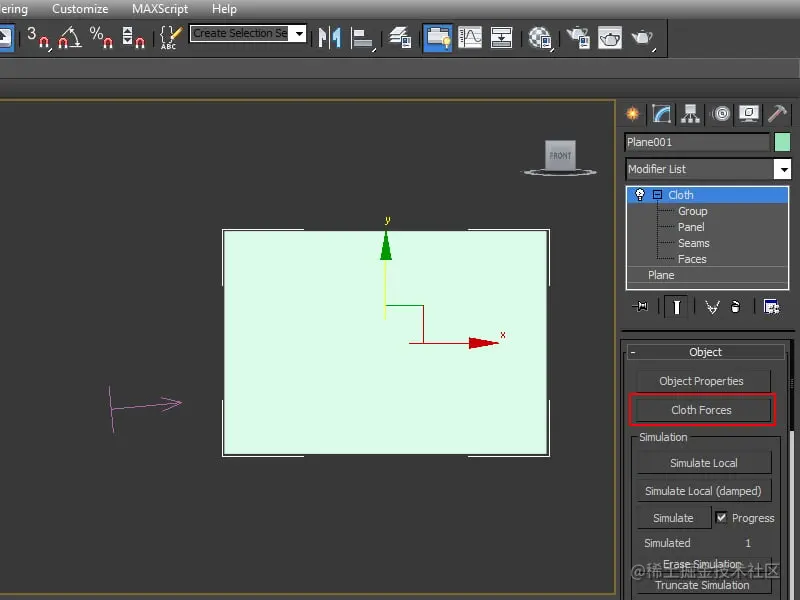Click the Render Production teapot icon
Screen dimensions: 800x600
click(643, 38)
